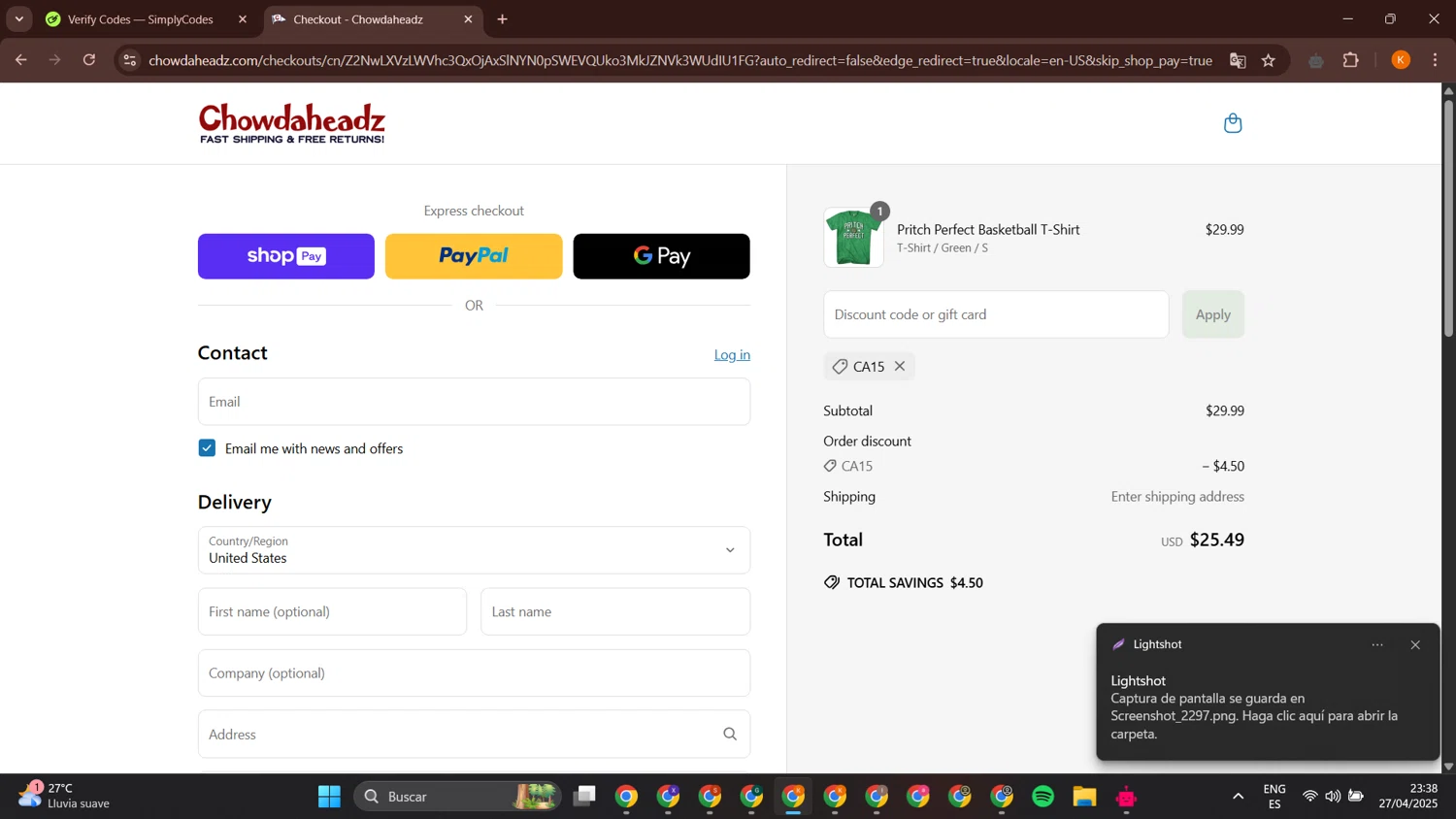Open Task View on the taskbar
Image resolution: width=1456 pixels, height=819 pixels.
coord(584,797)
